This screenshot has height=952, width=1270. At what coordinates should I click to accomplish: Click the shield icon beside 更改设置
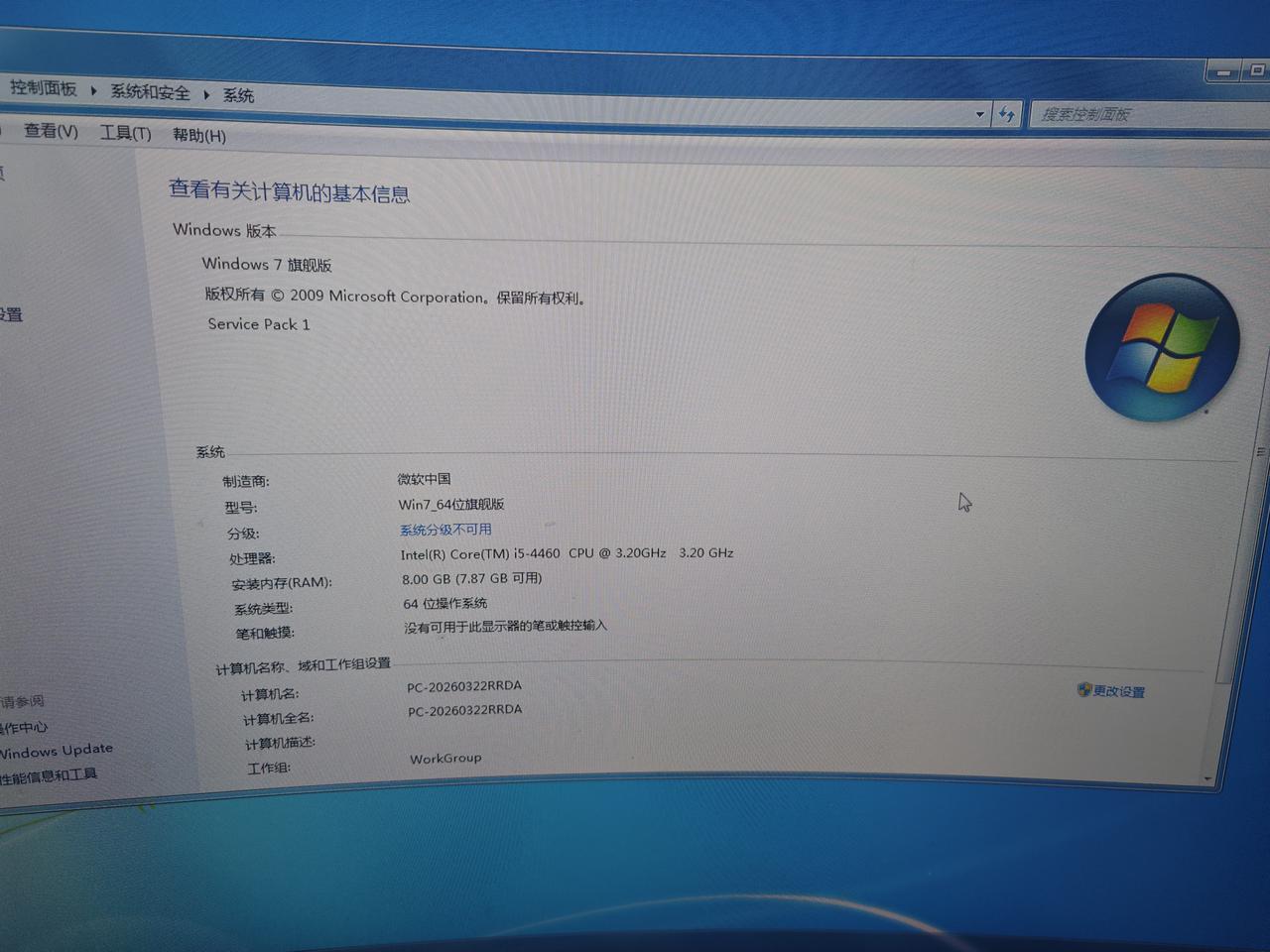point(1083,689)
